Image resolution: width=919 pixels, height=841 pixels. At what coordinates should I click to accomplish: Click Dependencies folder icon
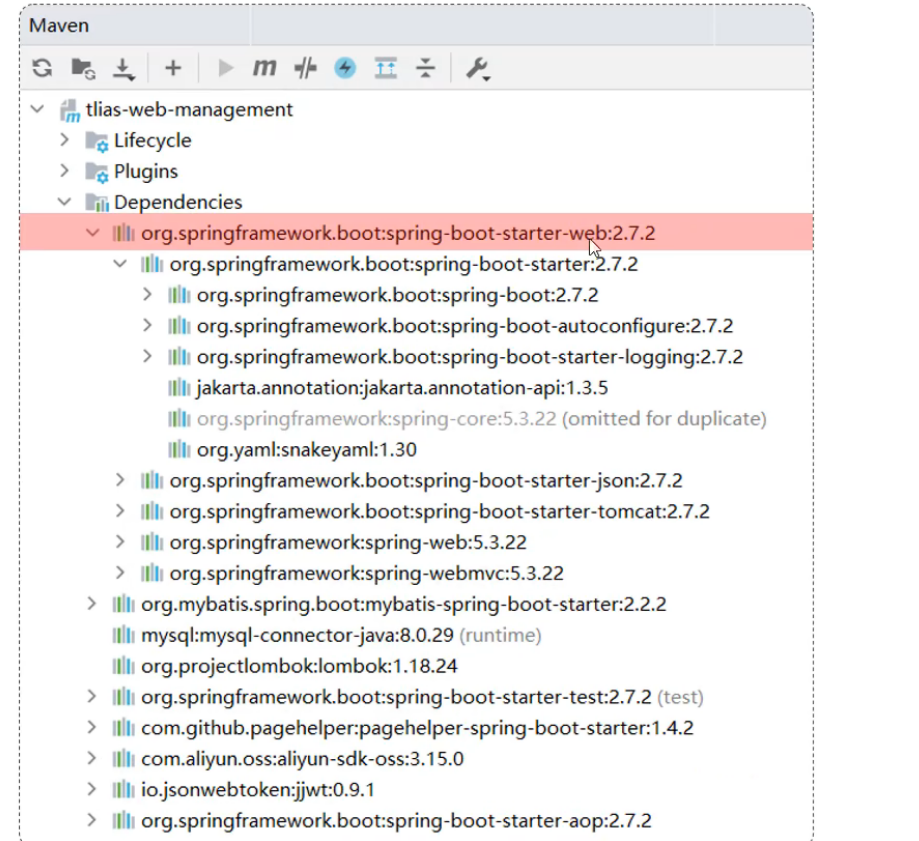tap(97, 202)
